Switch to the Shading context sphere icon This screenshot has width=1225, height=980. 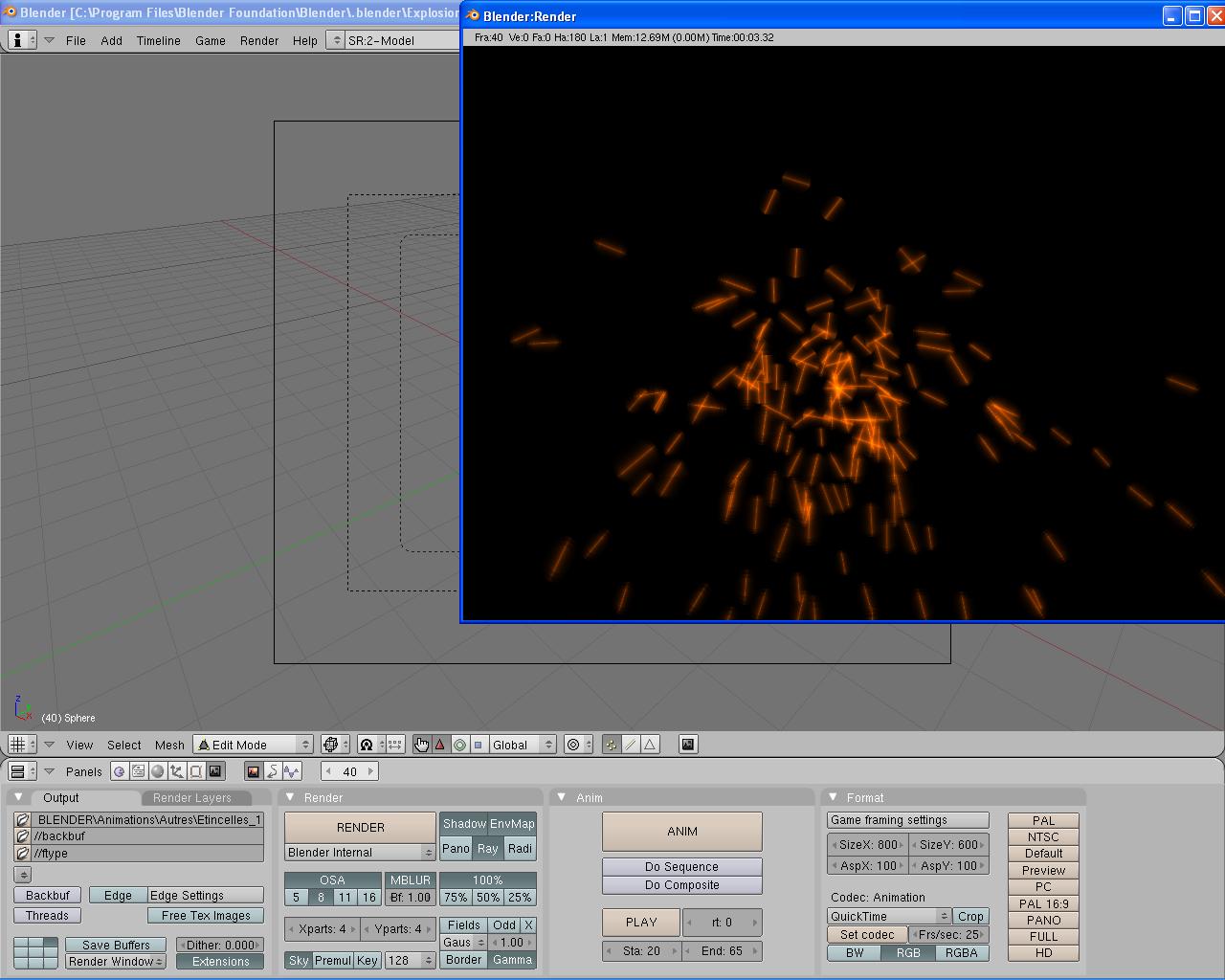[x=158, y=771]
